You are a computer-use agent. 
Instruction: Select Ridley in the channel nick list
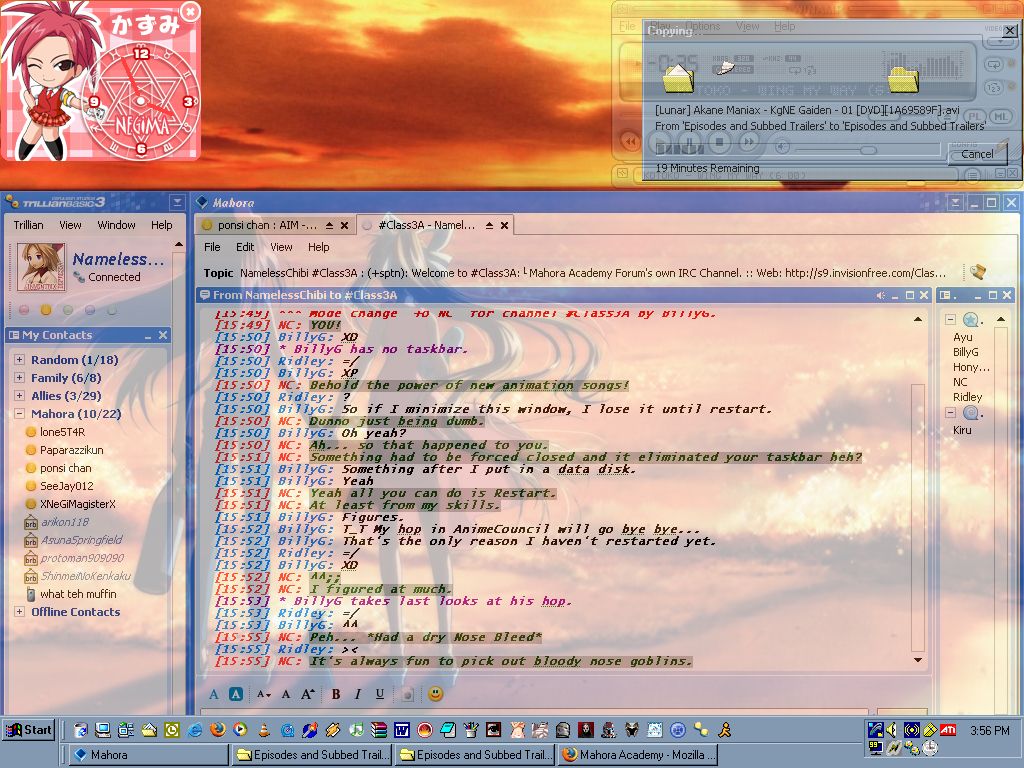[x=967, y=397]
